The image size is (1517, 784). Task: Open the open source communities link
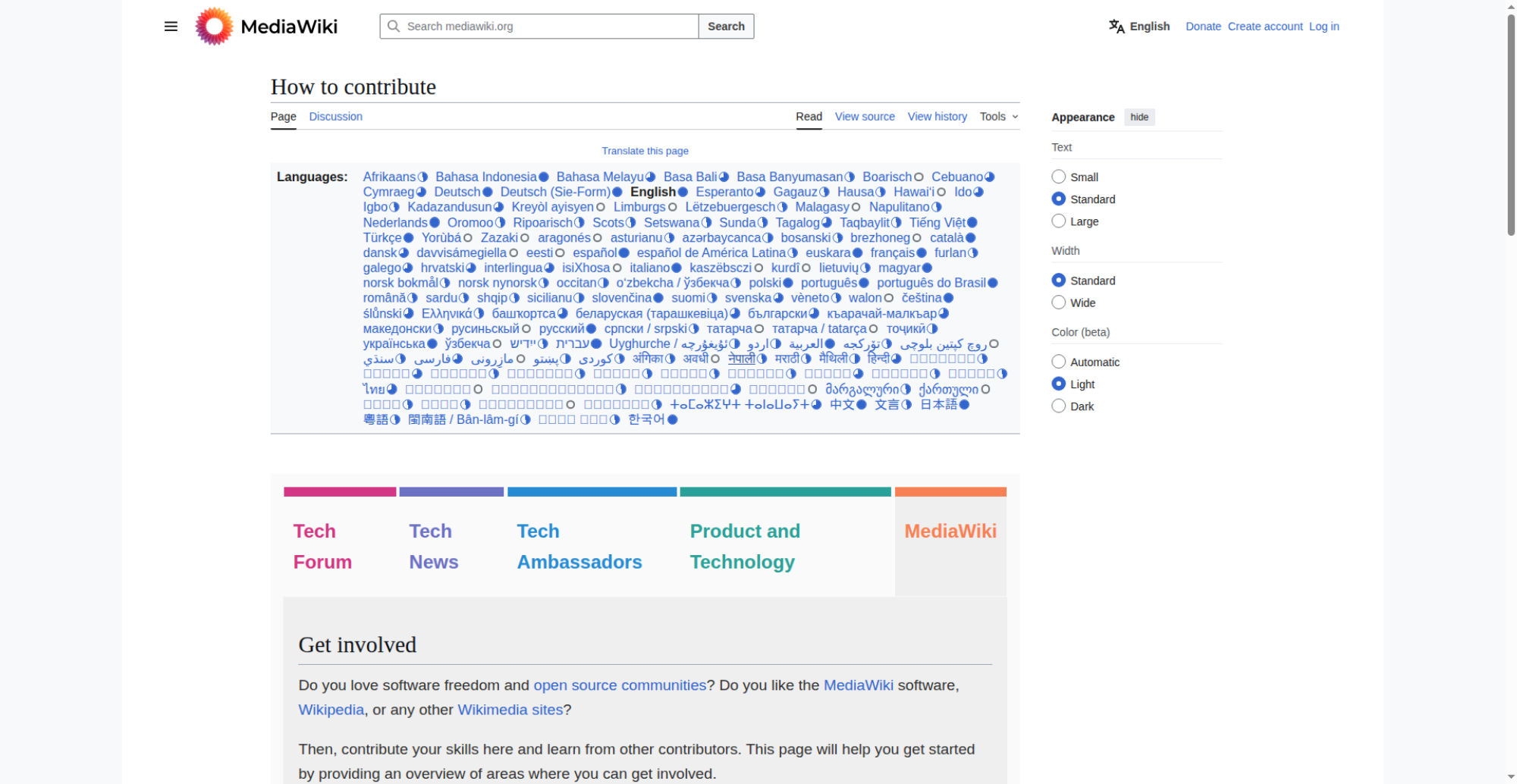tap(620, 685)
